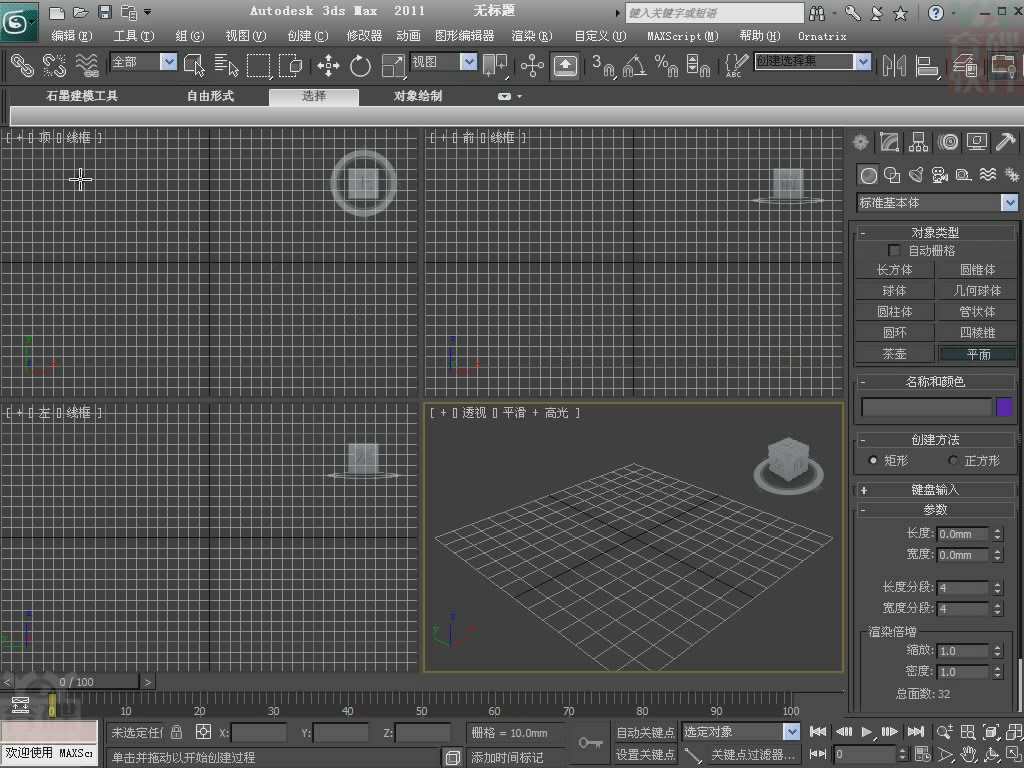The image size is (1024, 768).
Task: Toggle the 3D Snaps button
Action: (x=603, y=65)
